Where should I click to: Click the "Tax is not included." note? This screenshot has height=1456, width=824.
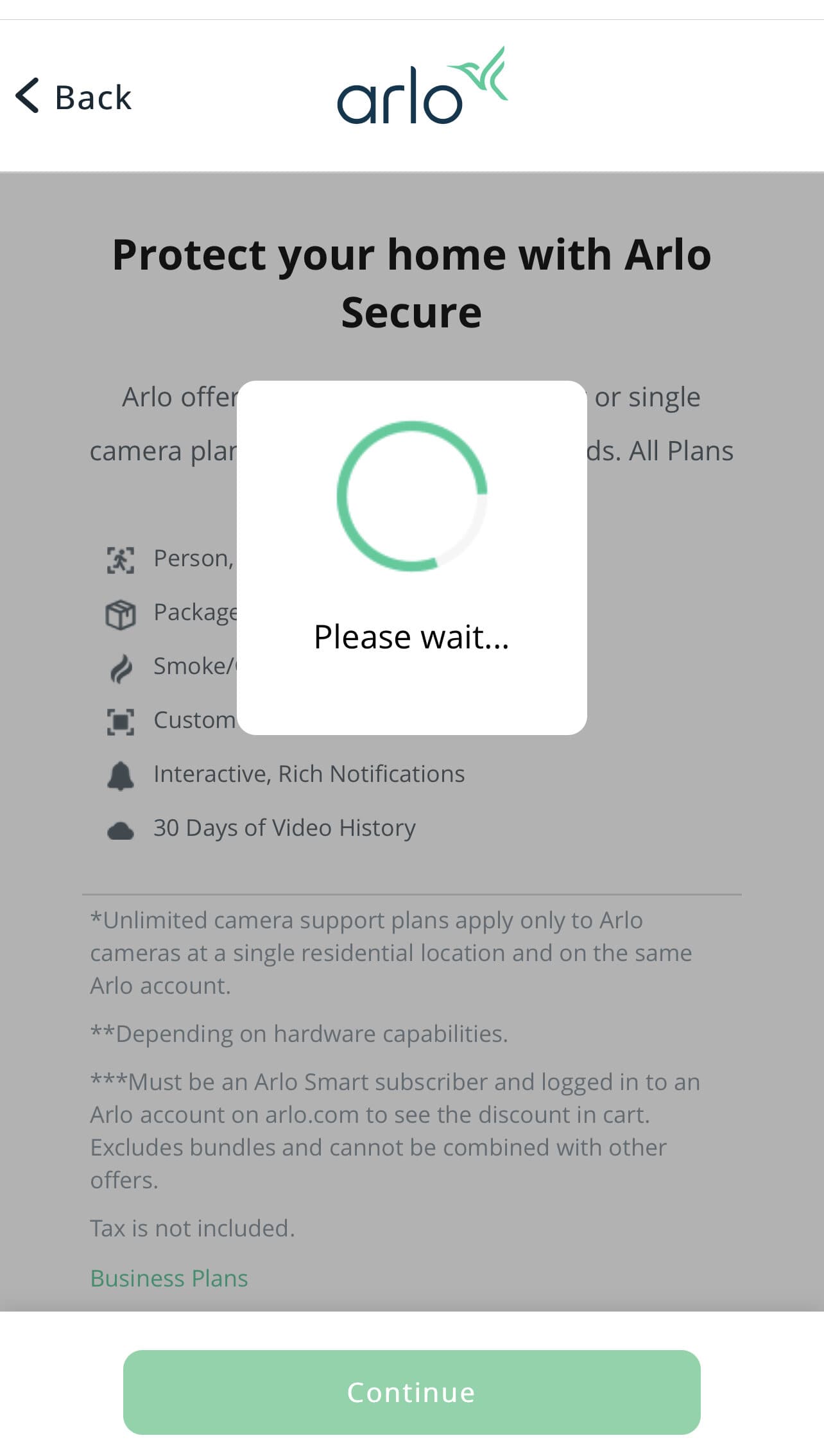coord(193,1228)
